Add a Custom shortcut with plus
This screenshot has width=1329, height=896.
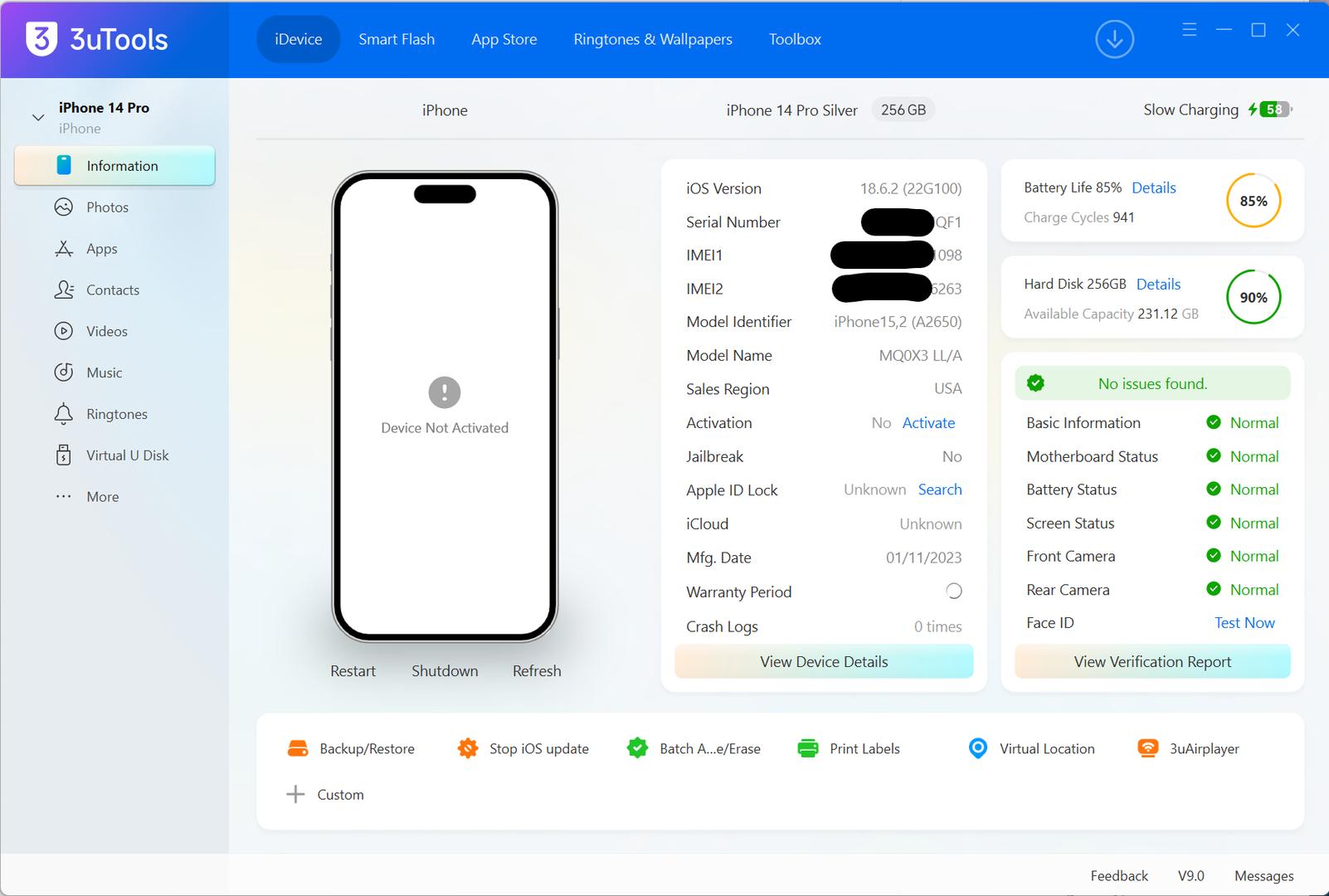pyautogui.click(x=295, y=795)
